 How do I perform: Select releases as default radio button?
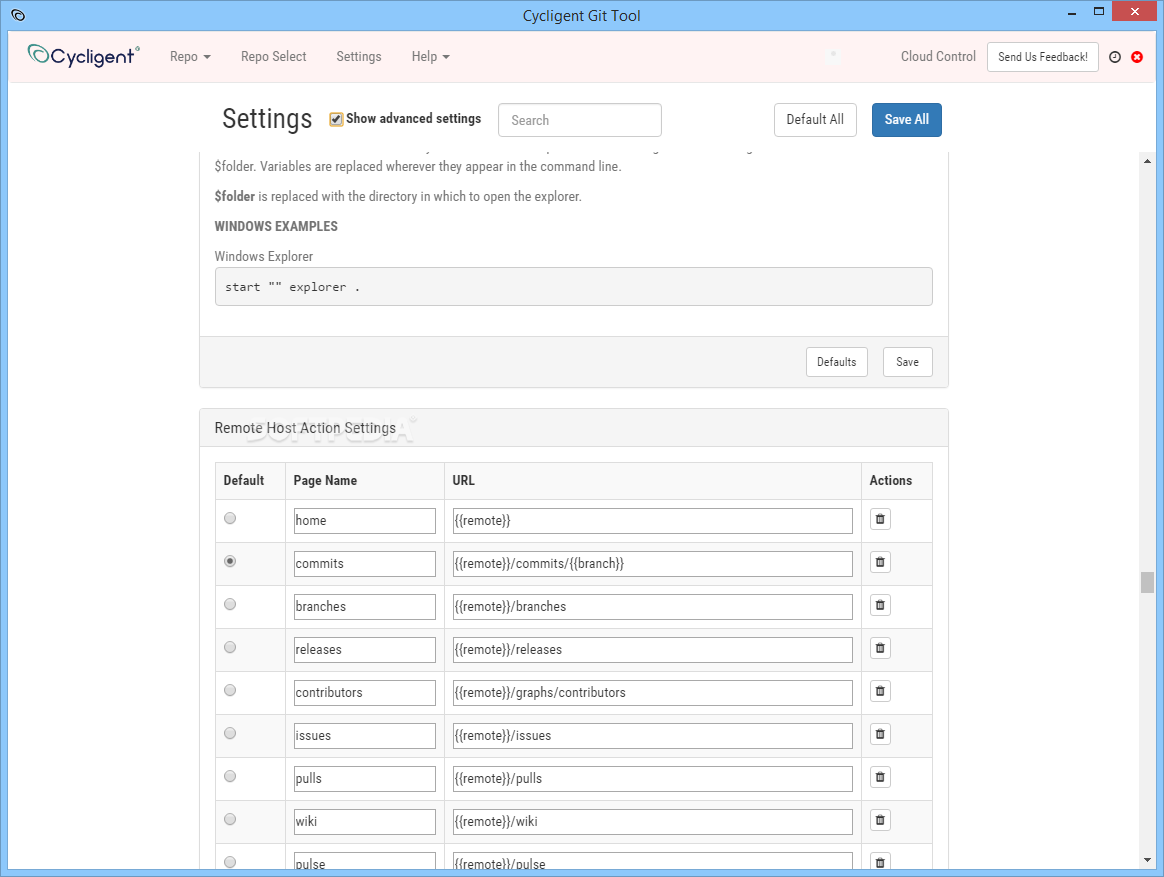coord(230,647)
